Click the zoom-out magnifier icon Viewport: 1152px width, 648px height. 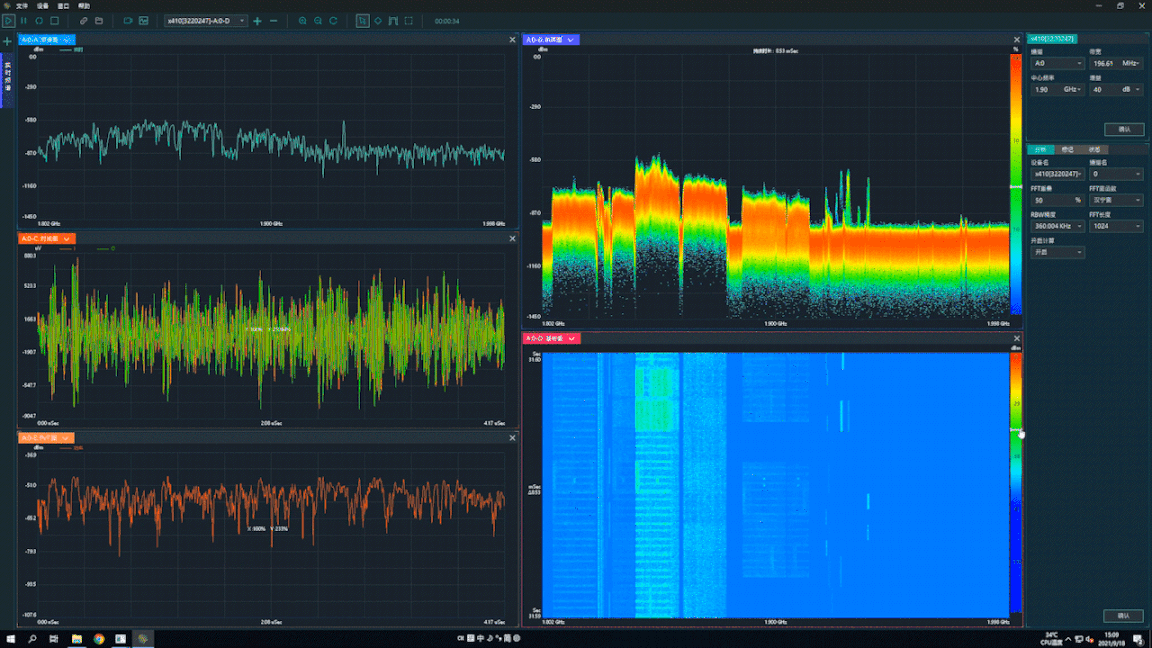click(x=318, y=21)
